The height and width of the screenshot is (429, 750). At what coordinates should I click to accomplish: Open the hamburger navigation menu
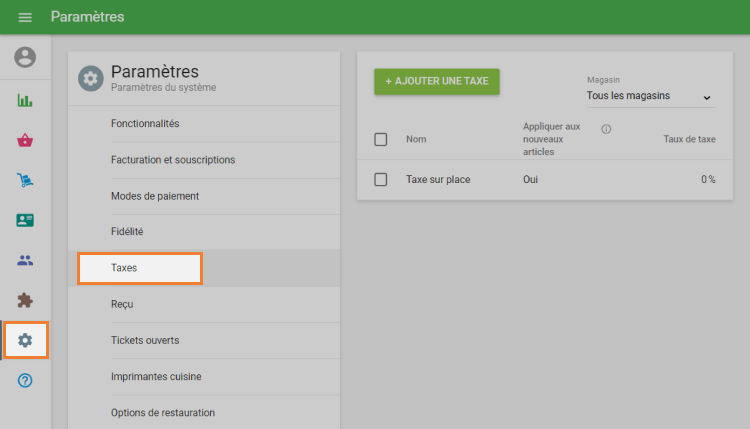25,17
